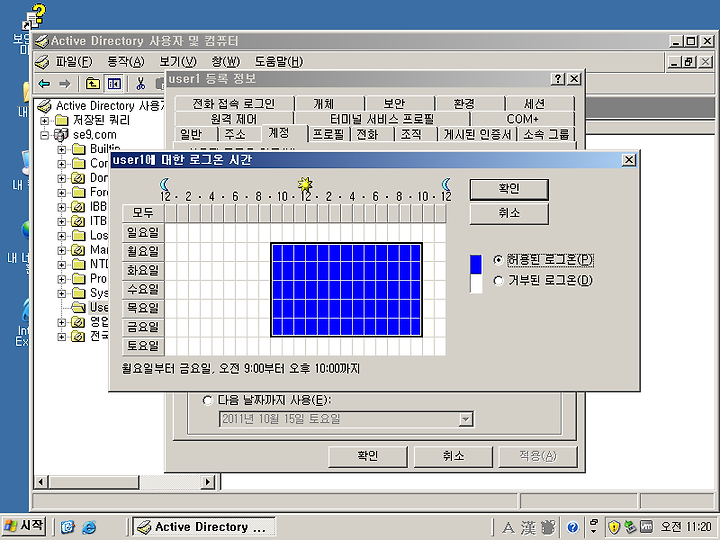This screenshot has width=720, height=540.
Task: Click the white denied logon color swatch
Action: coord(476,283)
